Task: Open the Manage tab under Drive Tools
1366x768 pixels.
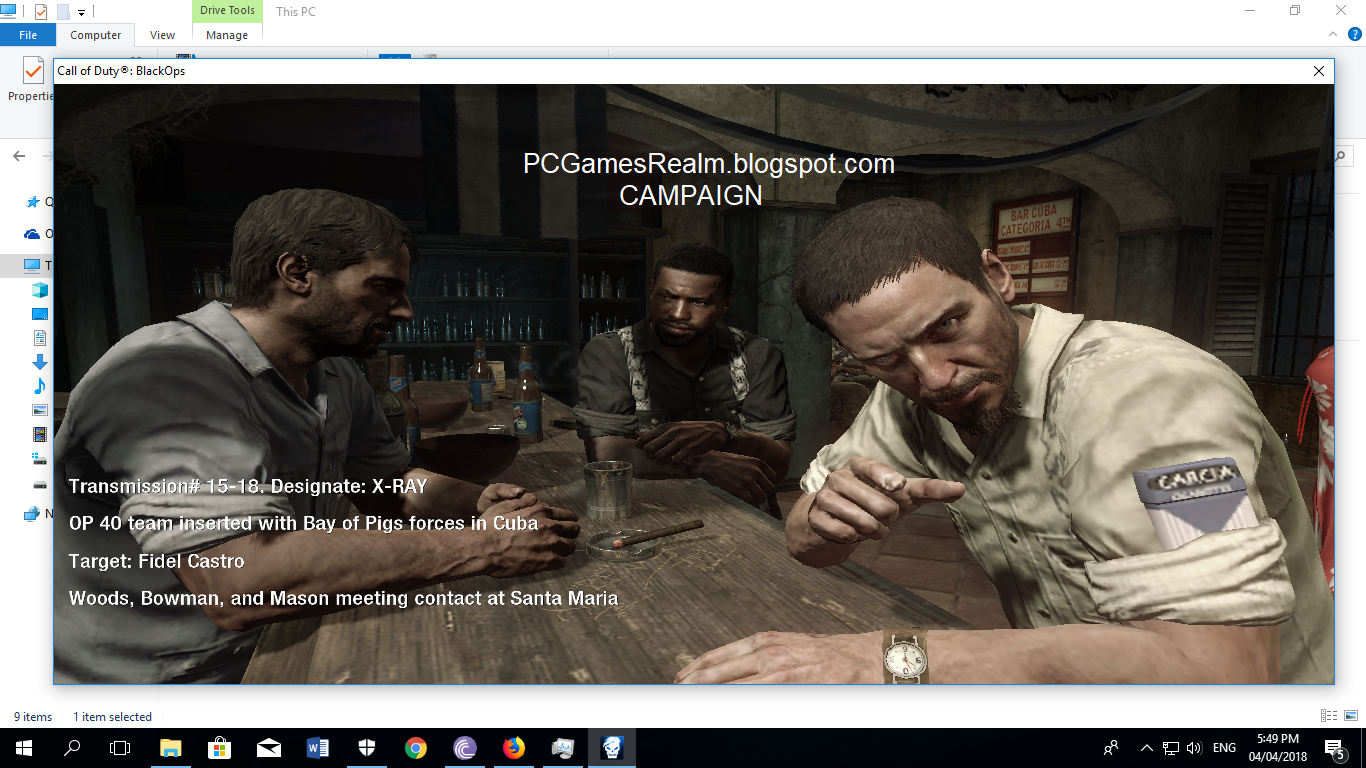Action: (x=227, y=35)
